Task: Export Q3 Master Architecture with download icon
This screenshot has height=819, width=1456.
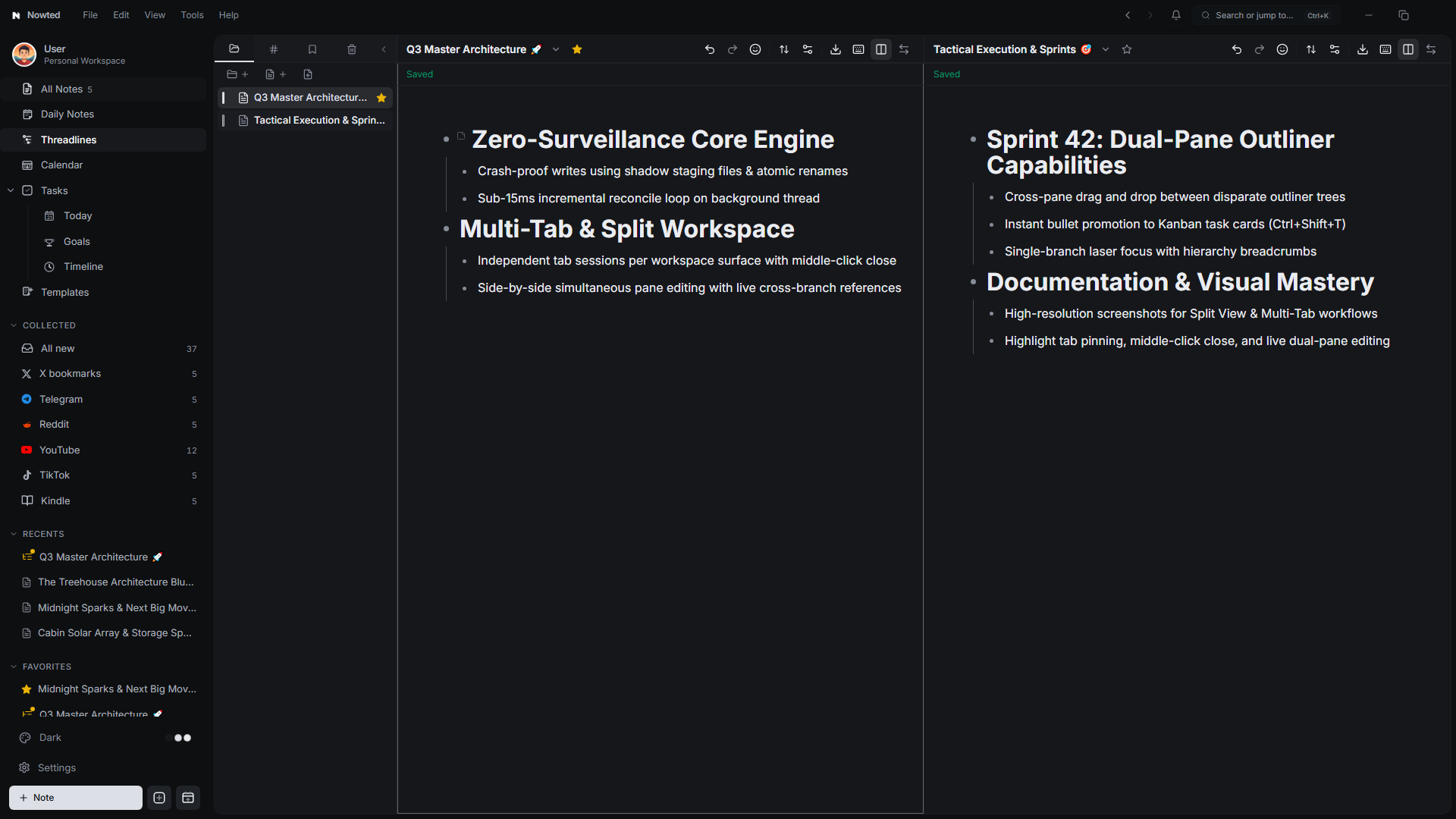Action: tap(836, 49)
